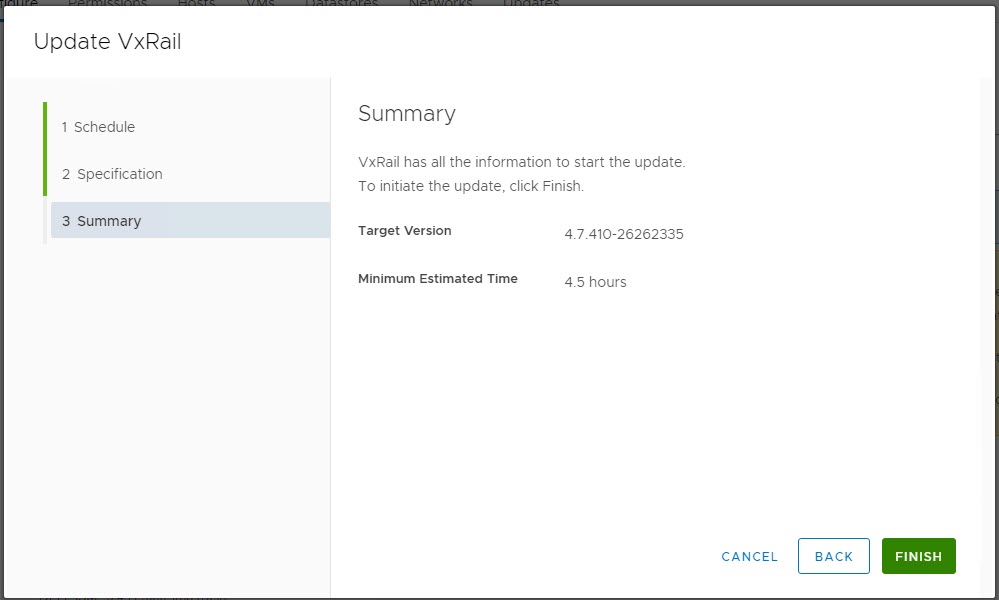Click the Minimum Estimated Time label
Image resolution: width=999 pixels, height=600 pixels.
(x=438, y=279)
